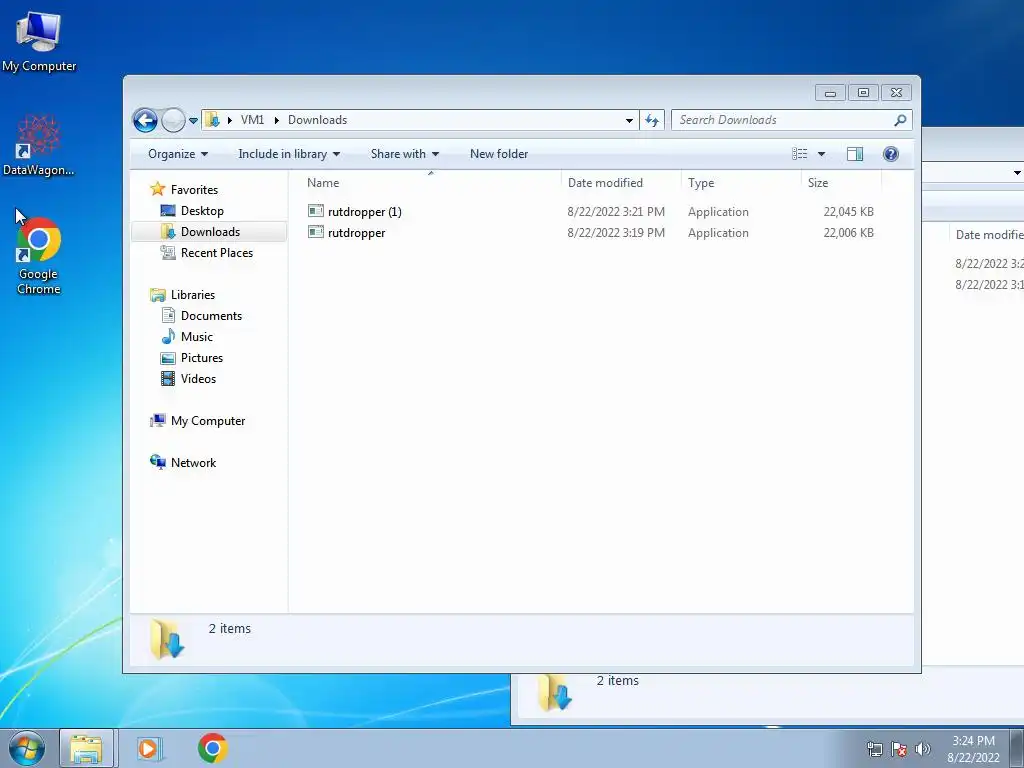Select Favorites in navigation pane

coord(194,189)
